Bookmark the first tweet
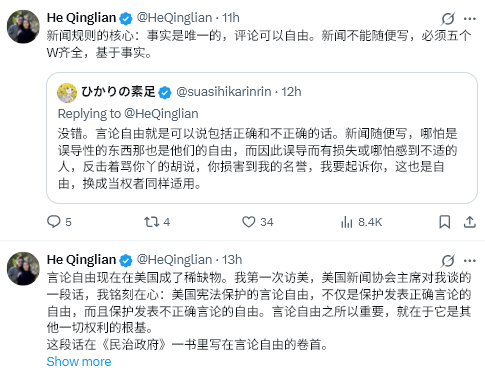 [445, 222]
